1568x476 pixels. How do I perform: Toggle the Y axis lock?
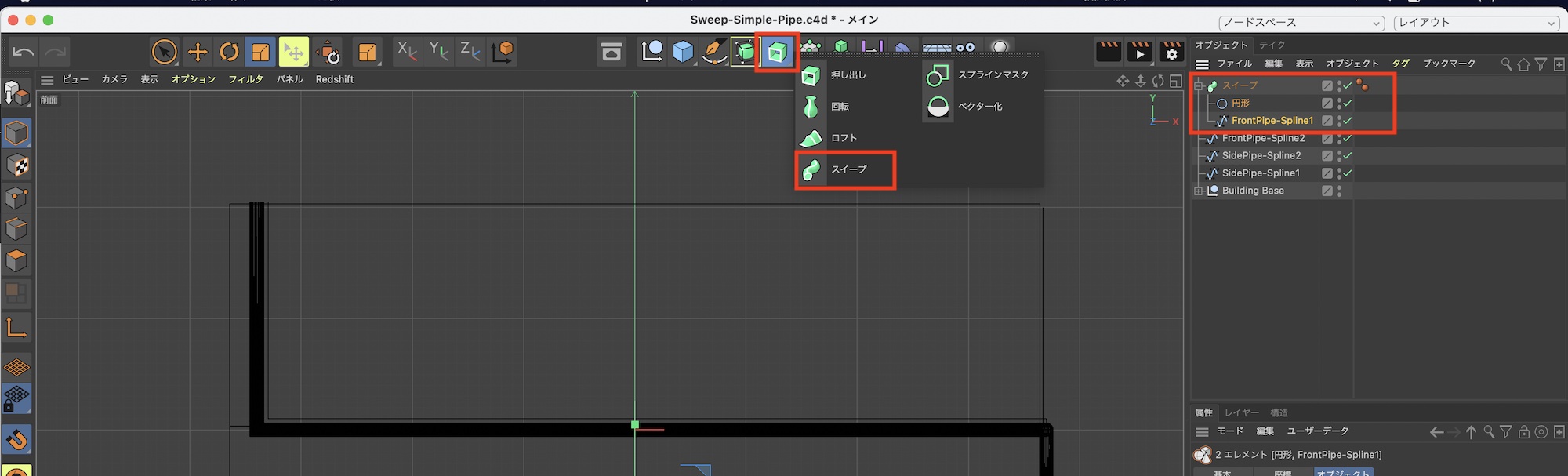click(438, 52)
